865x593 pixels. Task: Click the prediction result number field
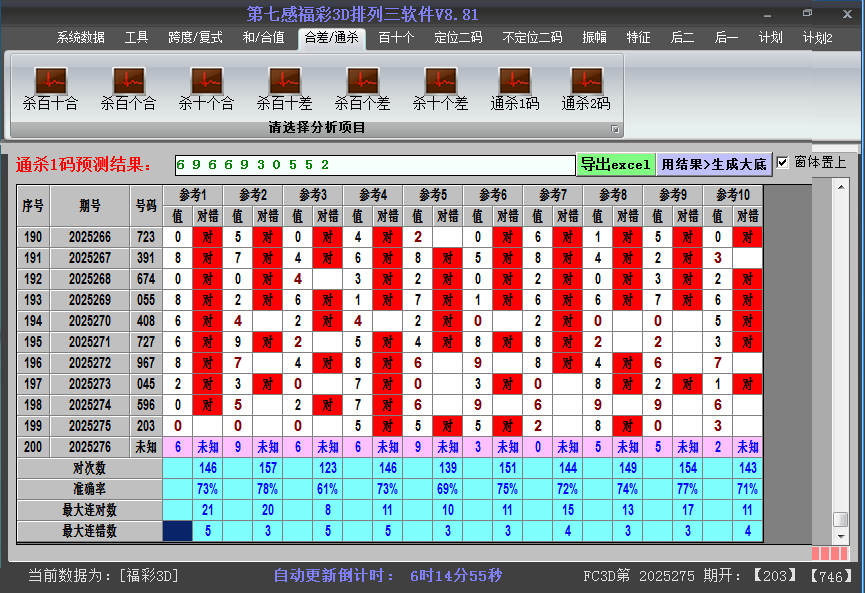tap(374, 165)
